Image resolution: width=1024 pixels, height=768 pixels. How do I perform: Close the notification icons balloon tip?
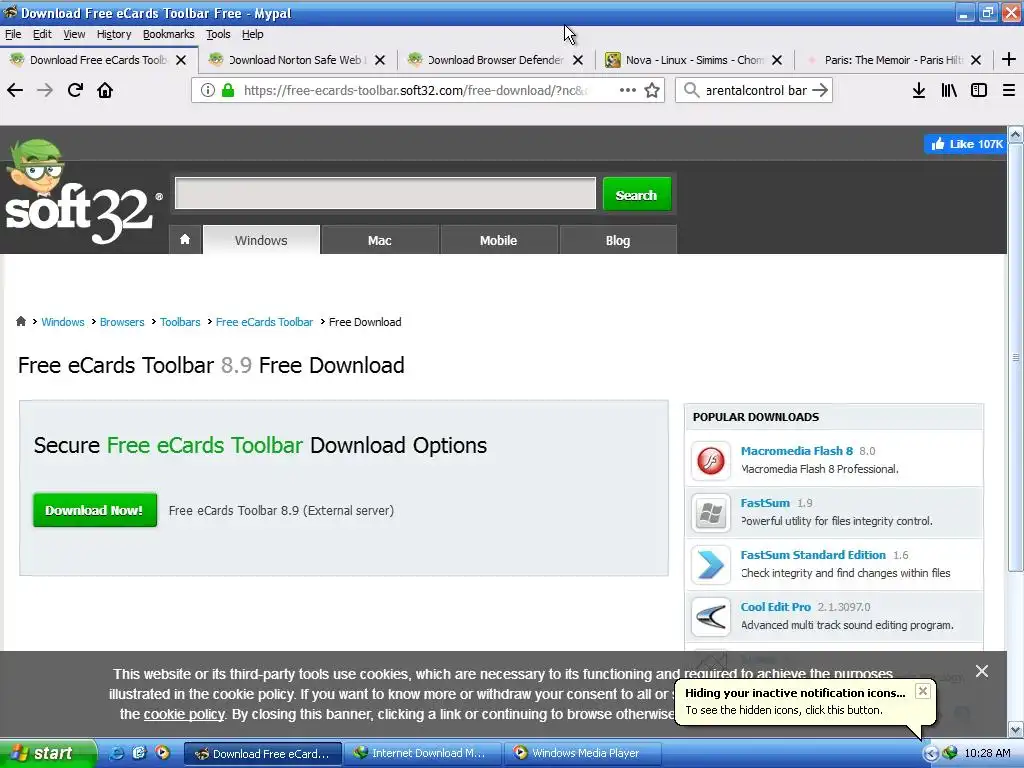coord(922,691)
